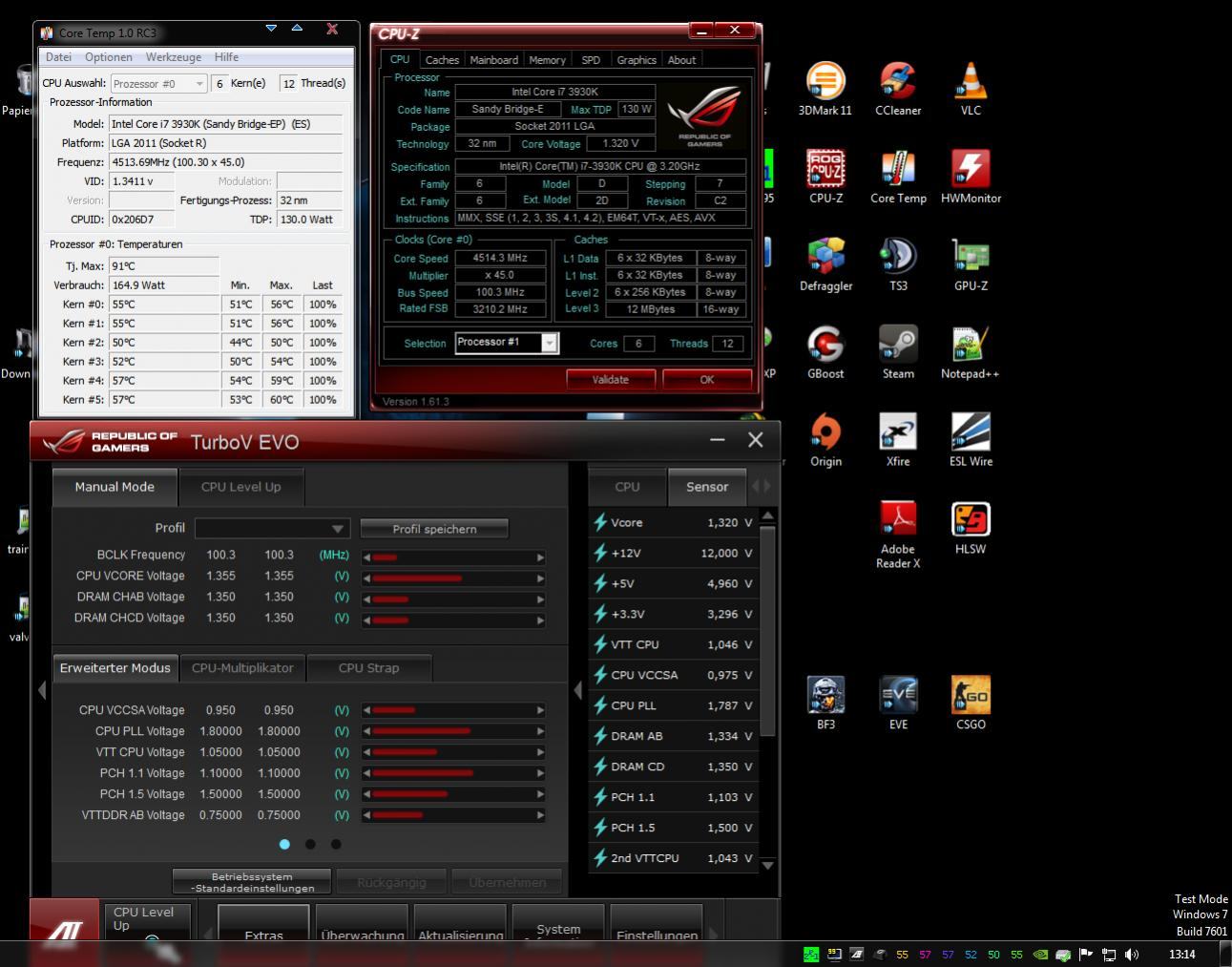Select the second page dot in TurboV

310,844
